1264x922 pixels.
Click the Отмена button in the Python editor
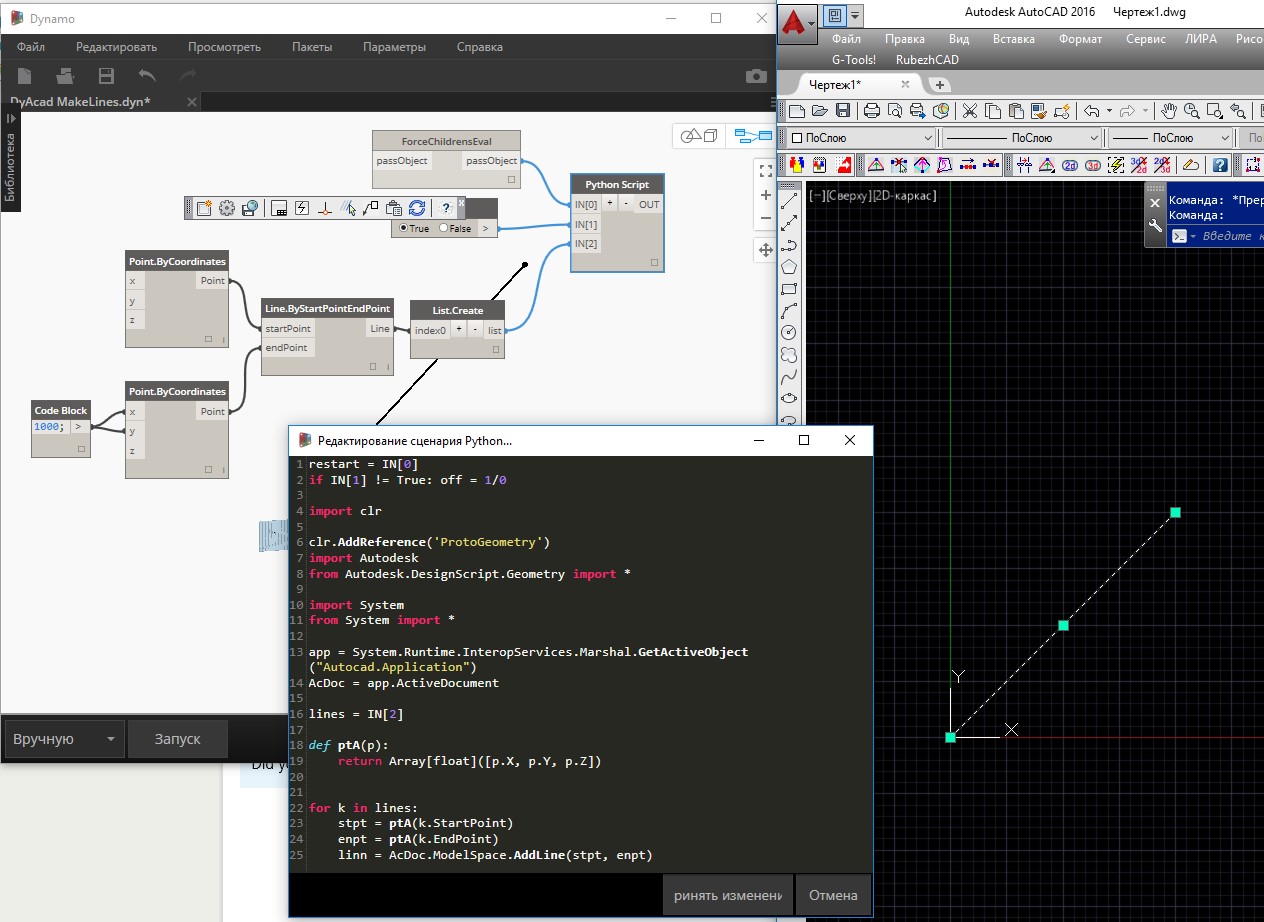833,895
